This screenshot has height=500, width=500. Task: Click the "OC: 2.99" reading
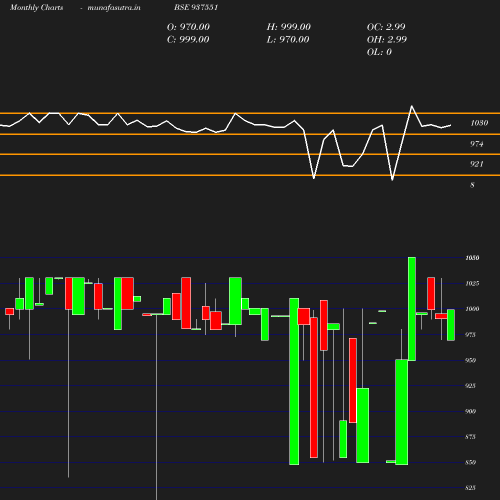(x=386, y=27)
